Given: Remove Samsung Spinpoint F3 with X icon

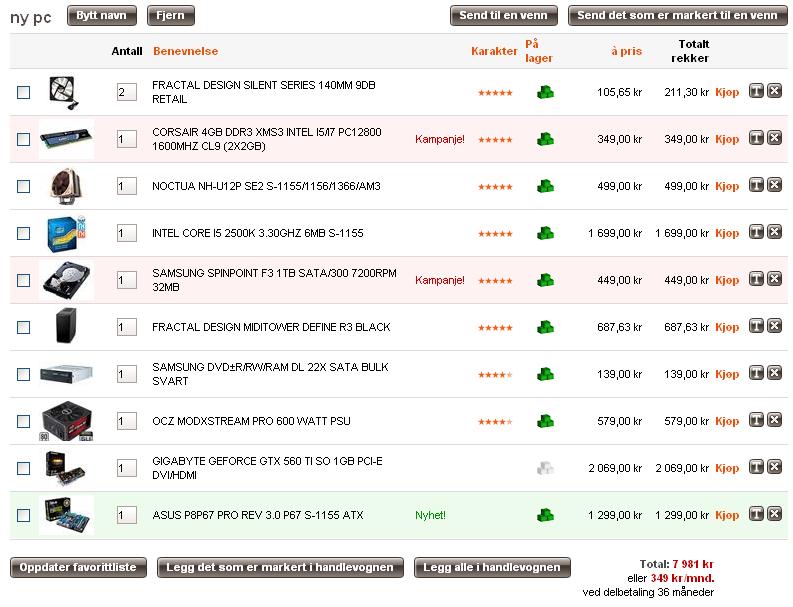Looking at the screenshot, I should pos(774,279).
